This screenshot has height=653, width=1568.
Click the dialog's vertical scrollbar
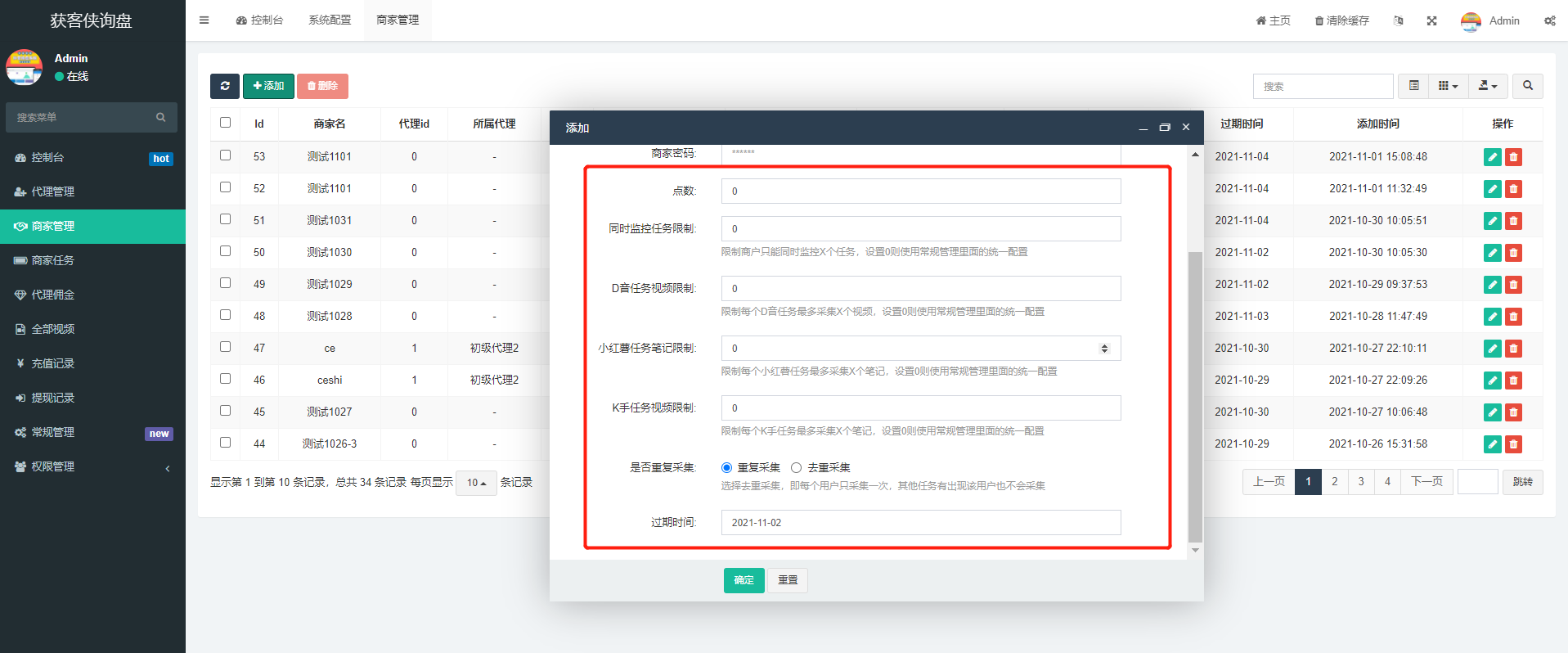(x=1195, y=393)
